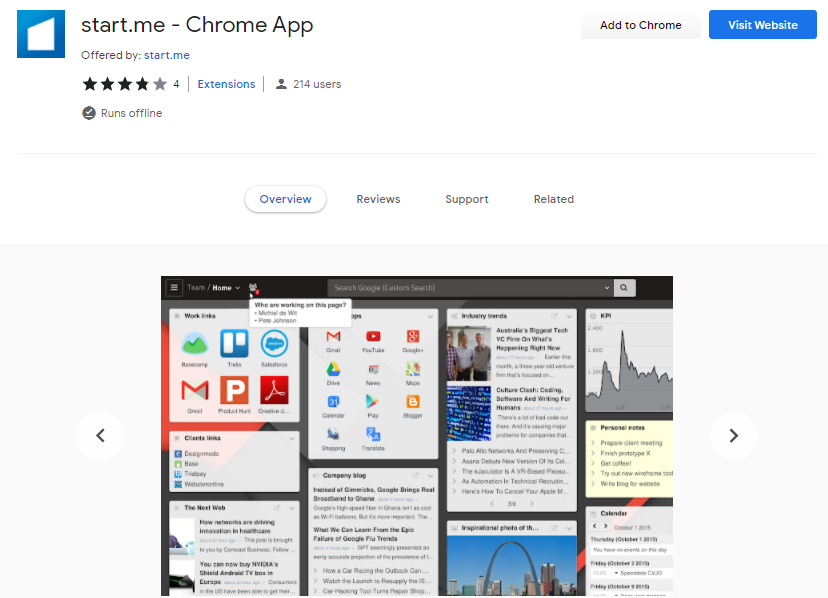Click the Add to Chrome button
The height and width of the screenshot is (598, 828).
pyautogui.click(x=640, y=25)
